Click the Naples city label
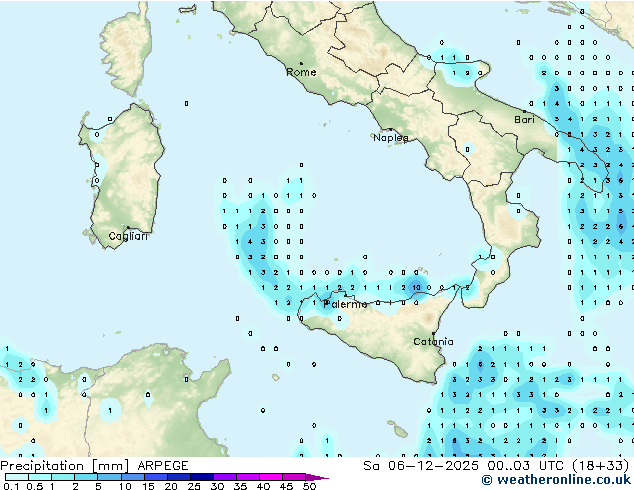 (x=391, y=138)
